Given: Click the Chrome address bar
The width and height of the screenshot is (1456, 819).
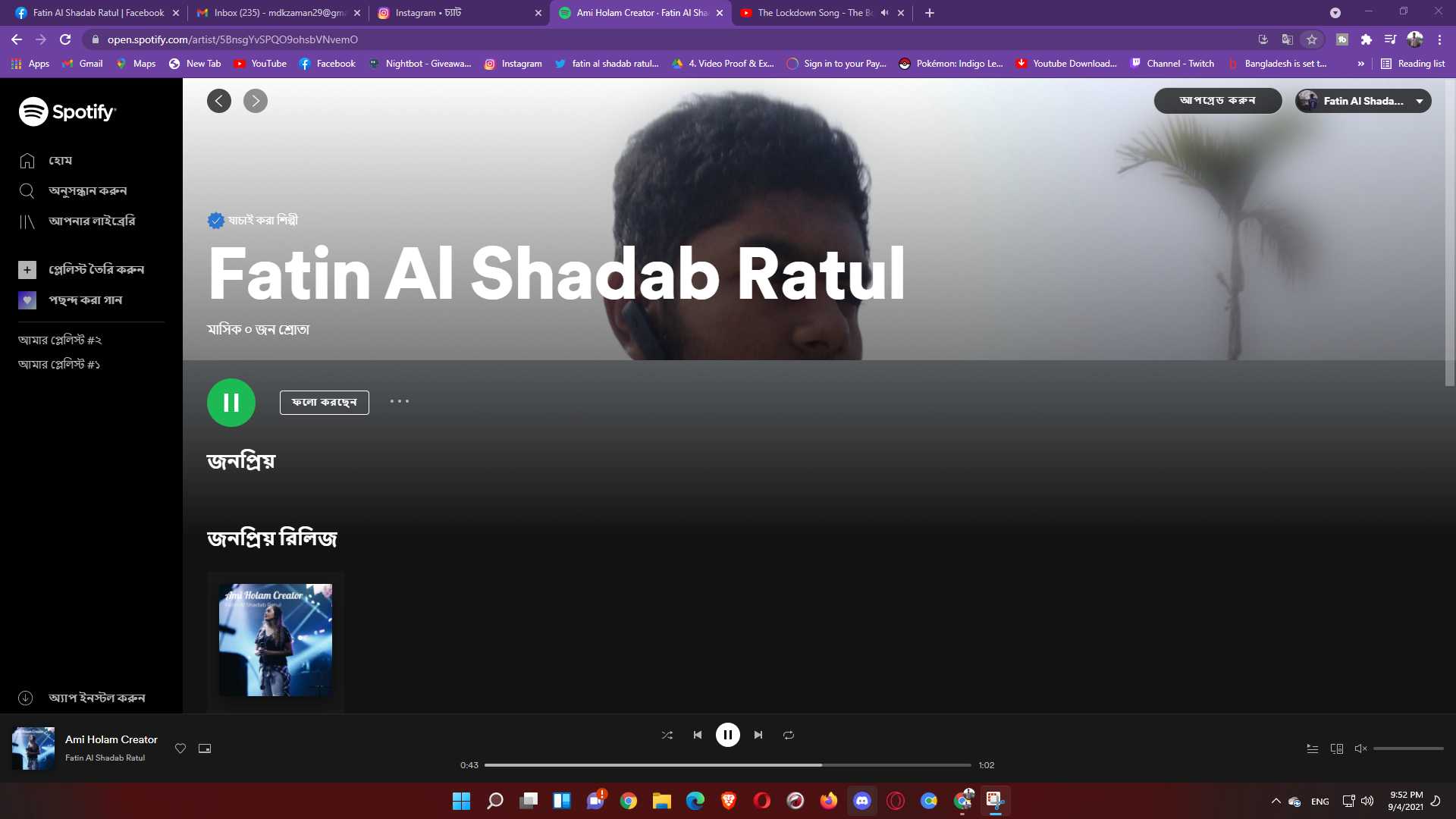Looking at the screenshot, I should [x=667, y=39].
